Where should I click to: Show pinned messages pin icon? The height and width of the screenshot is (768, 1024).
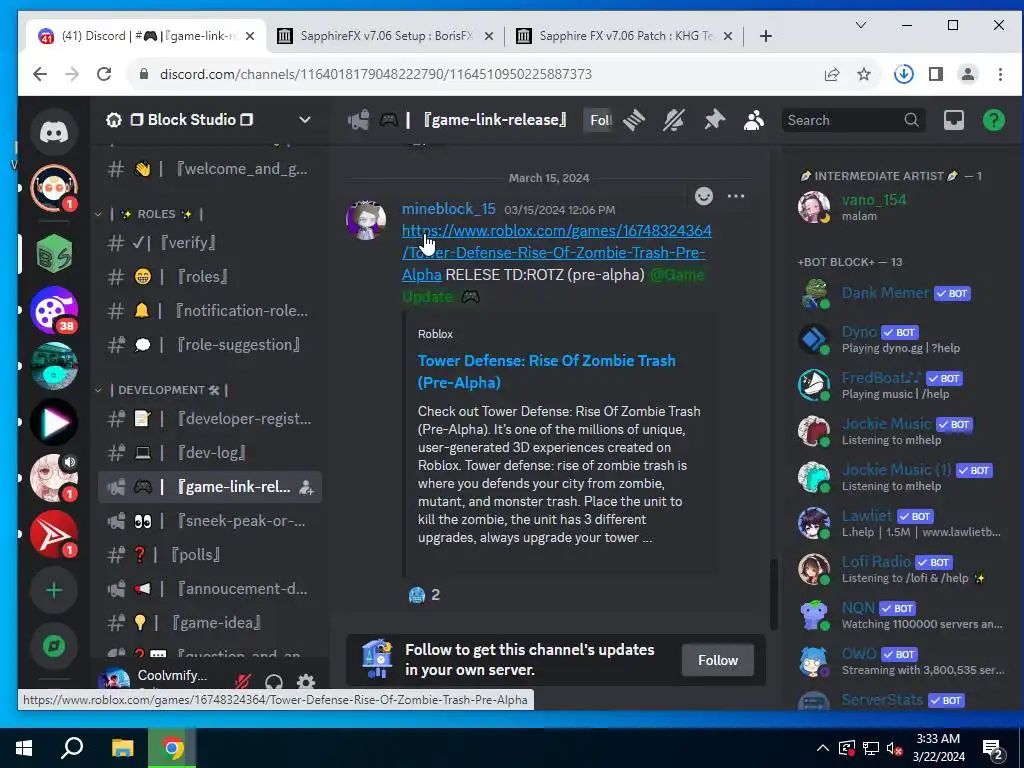[x=714, y=120]
